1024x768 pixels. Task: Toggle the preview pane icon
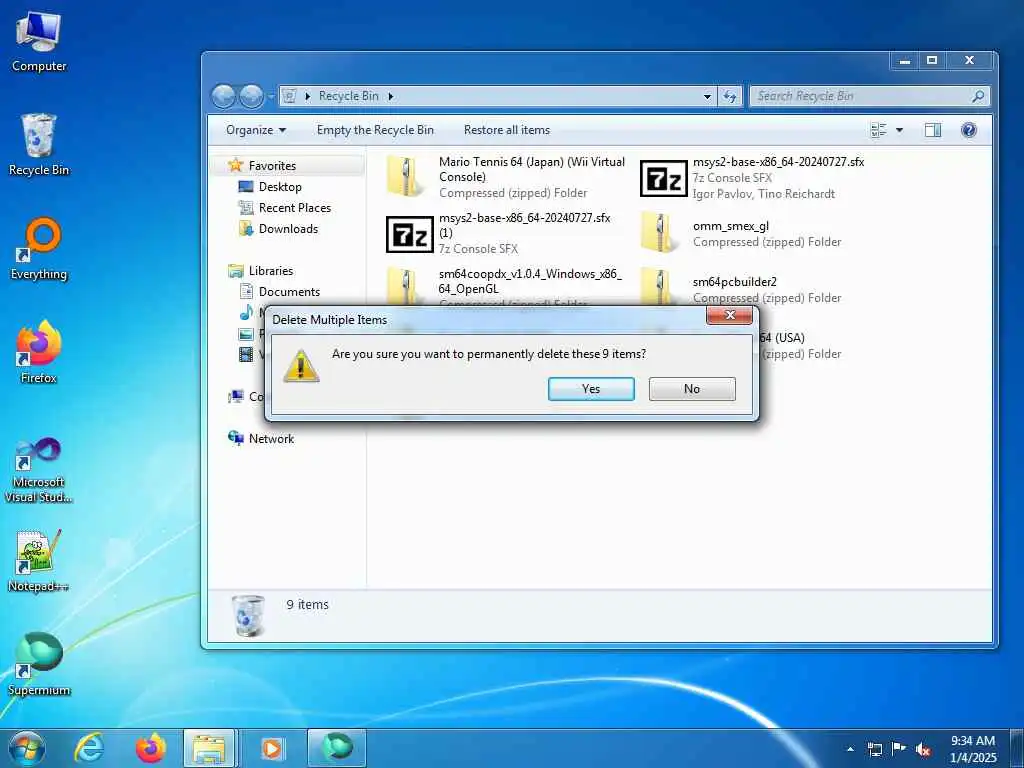point(933,130)
